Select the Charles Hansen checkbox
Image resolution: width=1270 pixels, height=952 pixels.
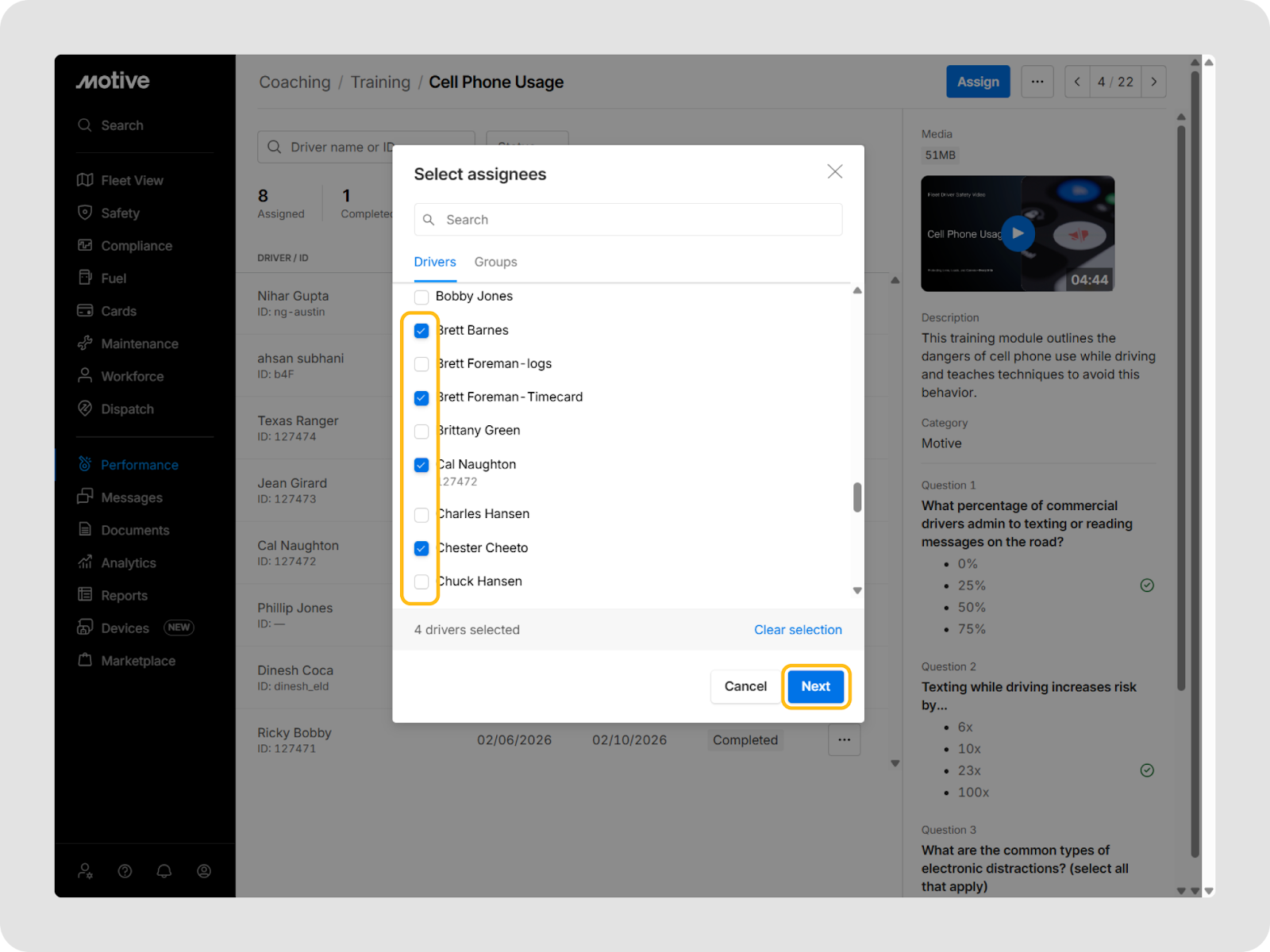[x=421, y=515]
